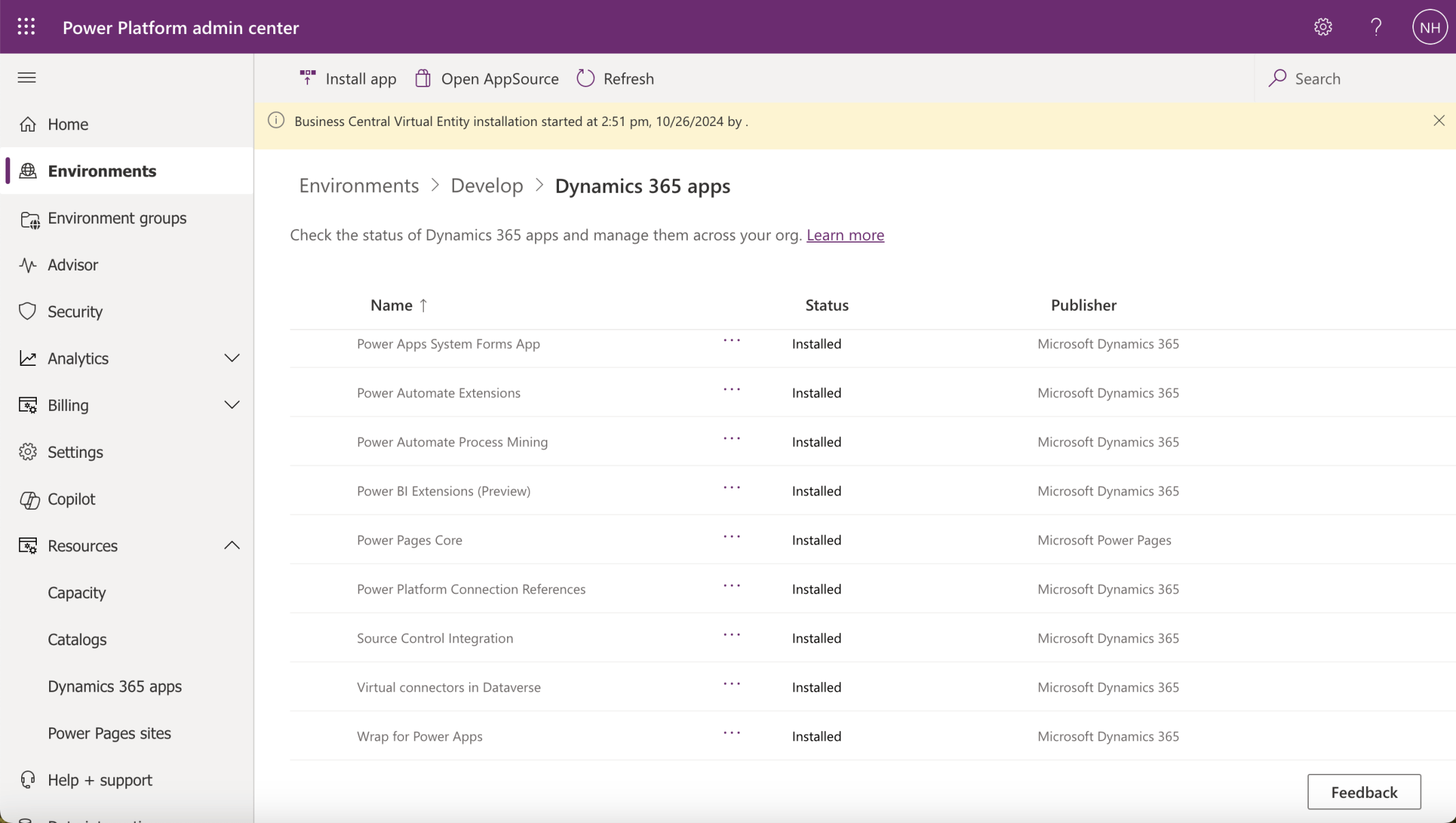This screenshot has height=823, width=1456.
Task: Collapse the left navigation hamburger menu
Action: 27,78
